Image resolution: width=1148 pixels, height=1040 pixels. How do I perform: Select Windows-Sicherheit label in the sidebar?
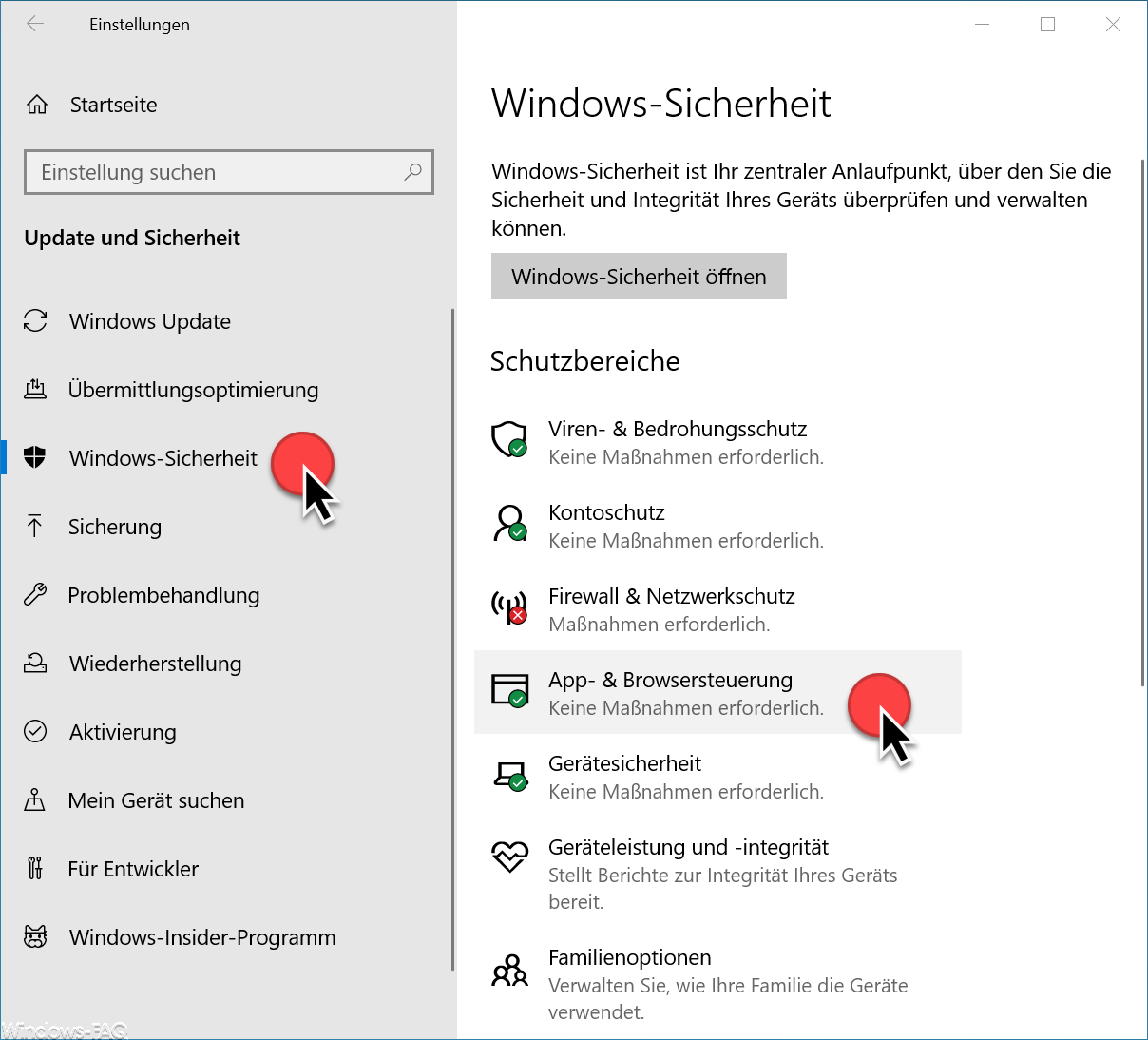(x=163, y=458)
